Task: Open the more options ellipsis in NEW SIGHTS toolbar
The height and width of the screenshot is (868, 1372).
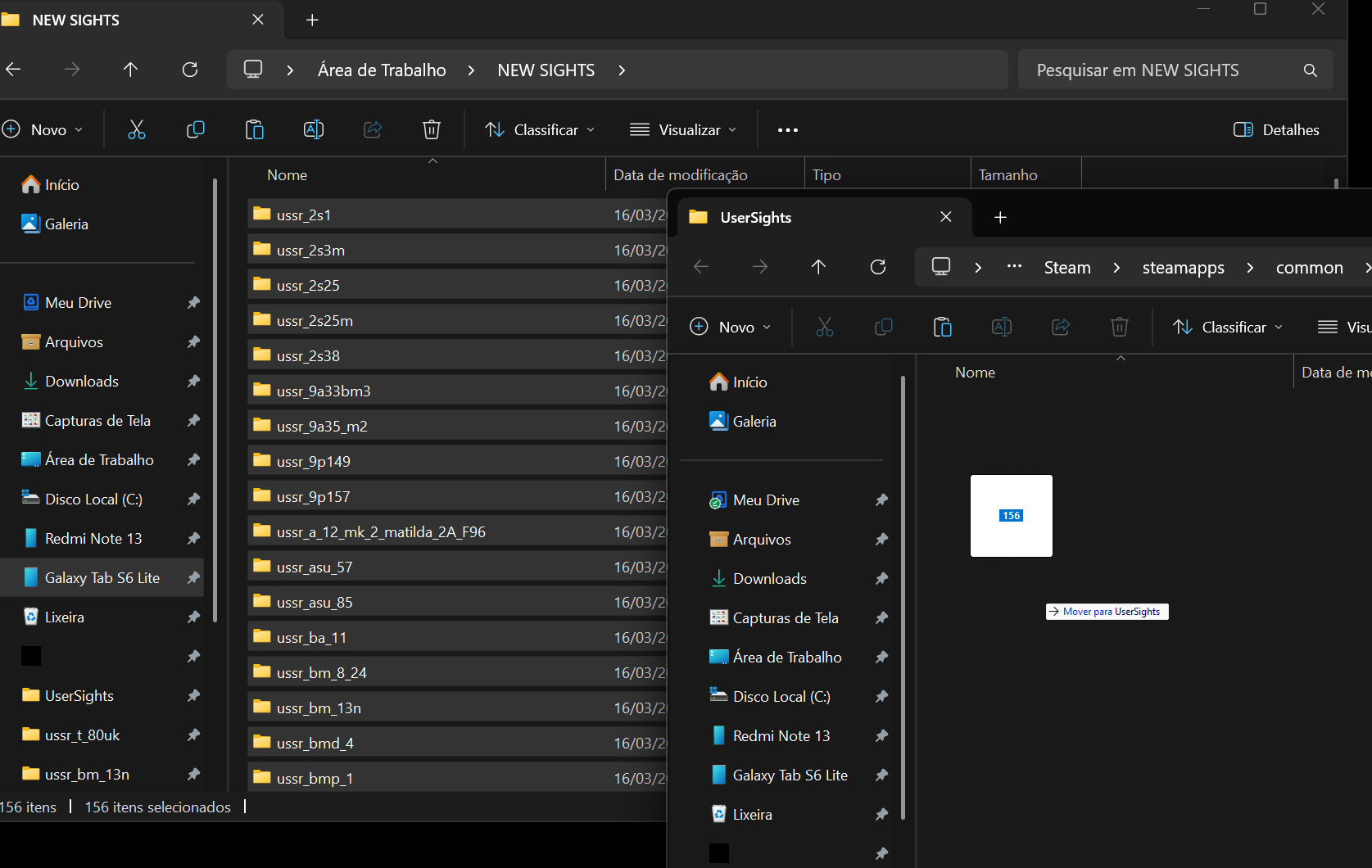Action: 787,129
